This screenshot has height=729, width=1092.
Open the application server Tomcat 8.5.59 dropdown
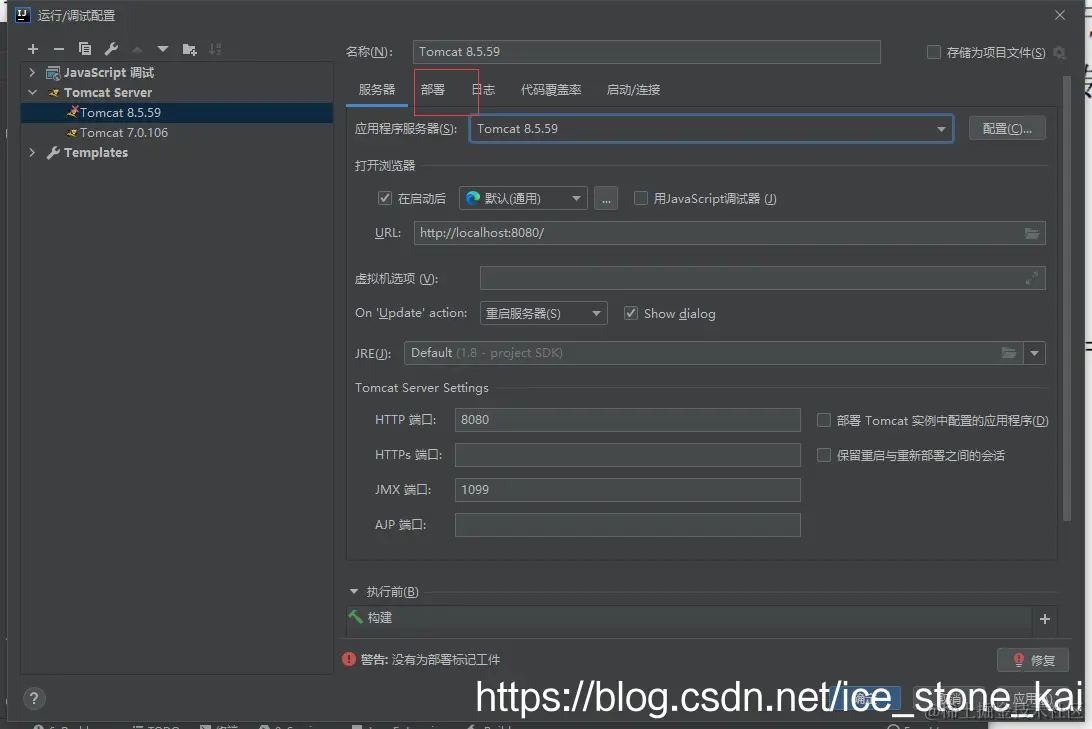pyautogui.click(x=711, y=129)
